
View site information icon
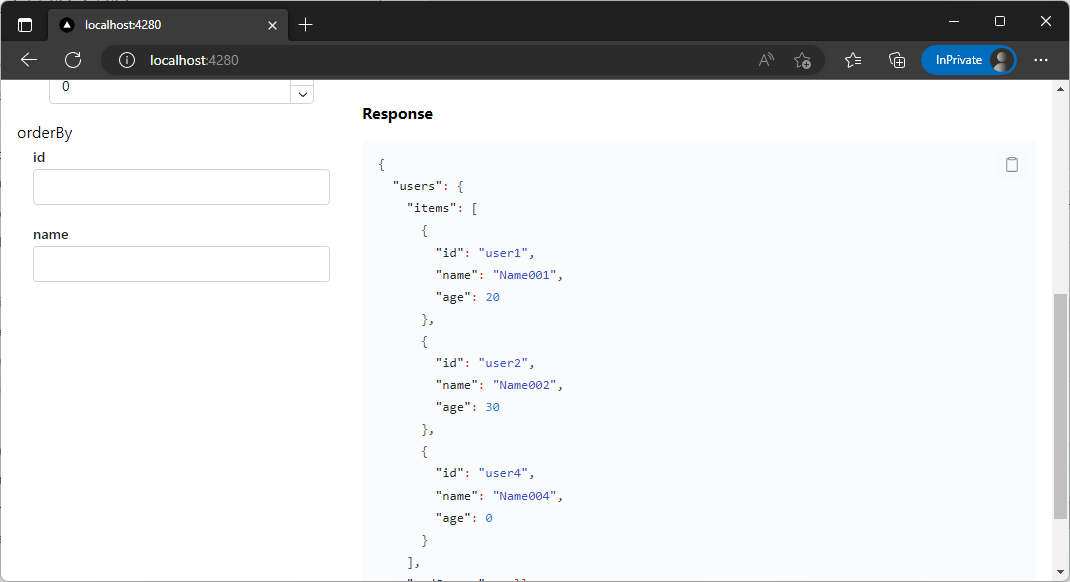[126, 60]
